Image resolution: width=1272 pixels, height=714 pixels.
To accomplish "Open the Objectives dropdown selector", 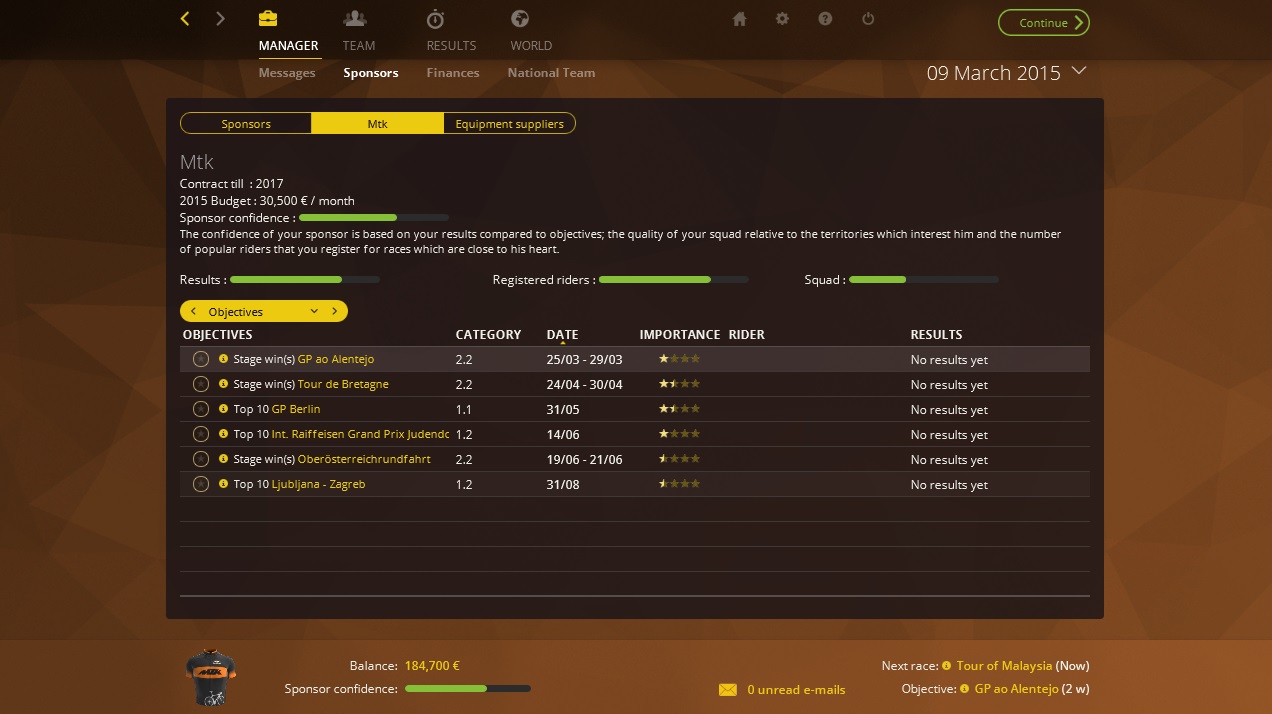I will (314, 312).
